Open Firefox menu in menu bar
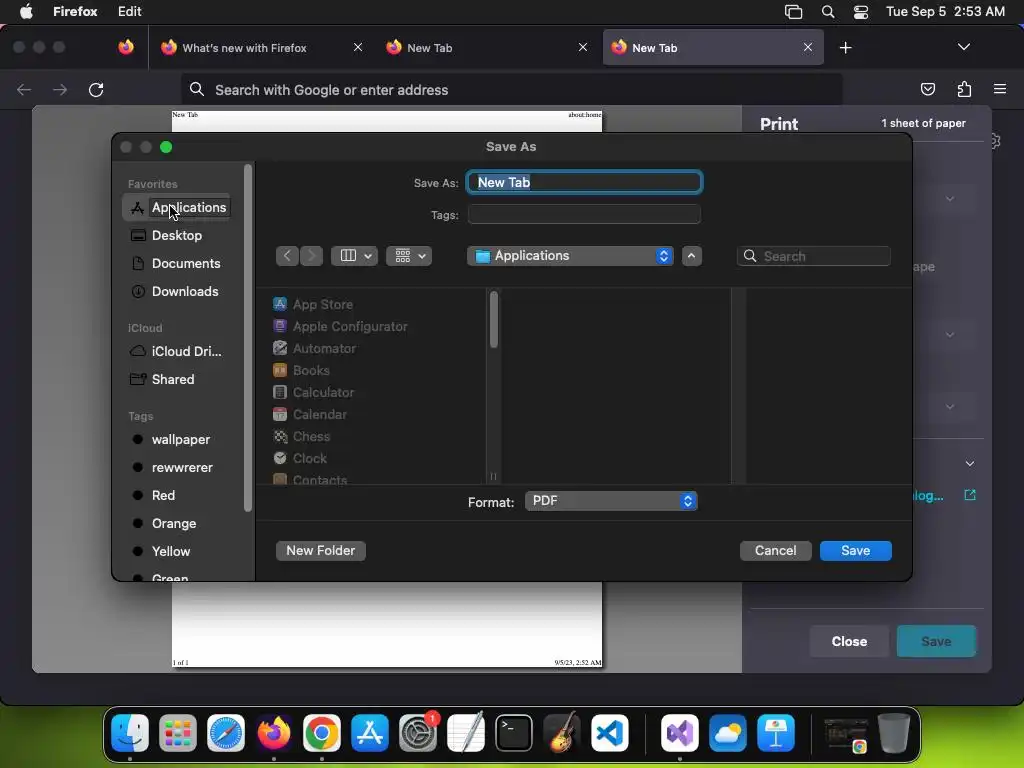The width and height of the screenshot is (1024, 768). point(75,12)
